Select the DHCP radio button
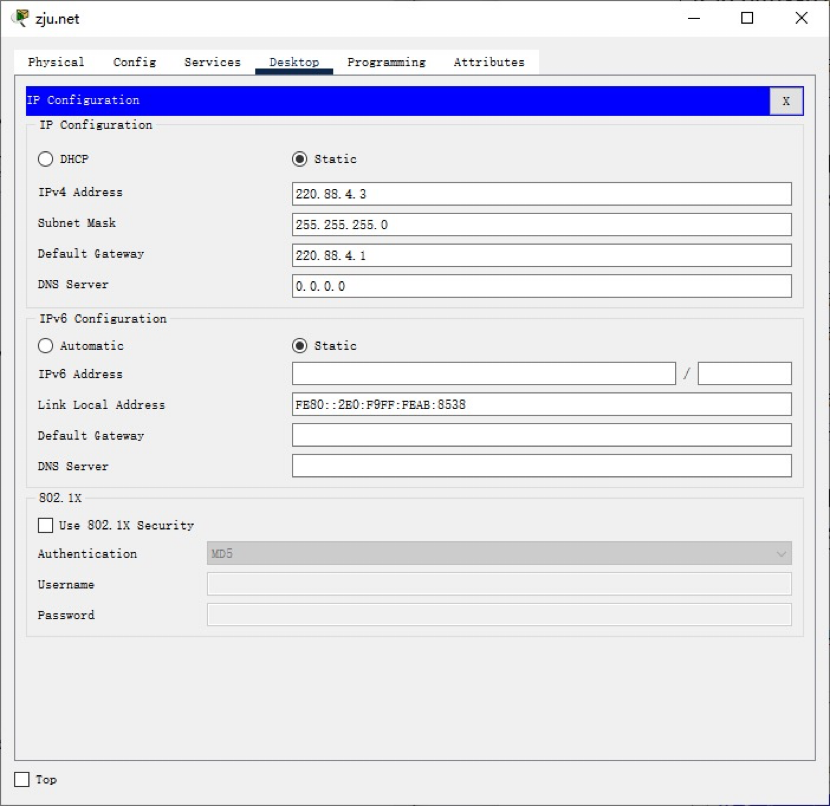The height and width of the screenshot is (806, 830). coord(46,159)
